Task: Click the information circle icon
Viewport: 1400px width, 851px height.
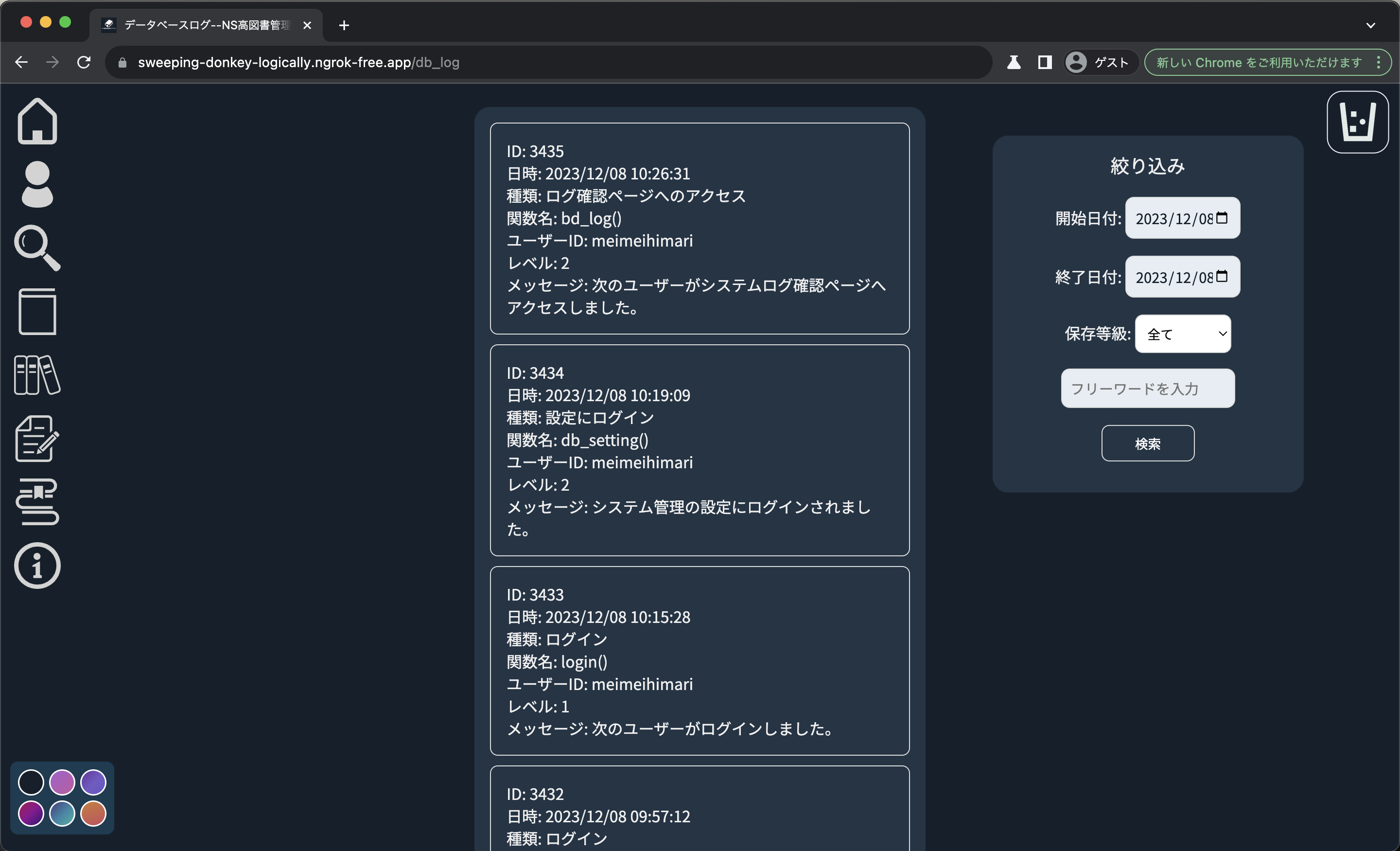Action: click(37, 566)
